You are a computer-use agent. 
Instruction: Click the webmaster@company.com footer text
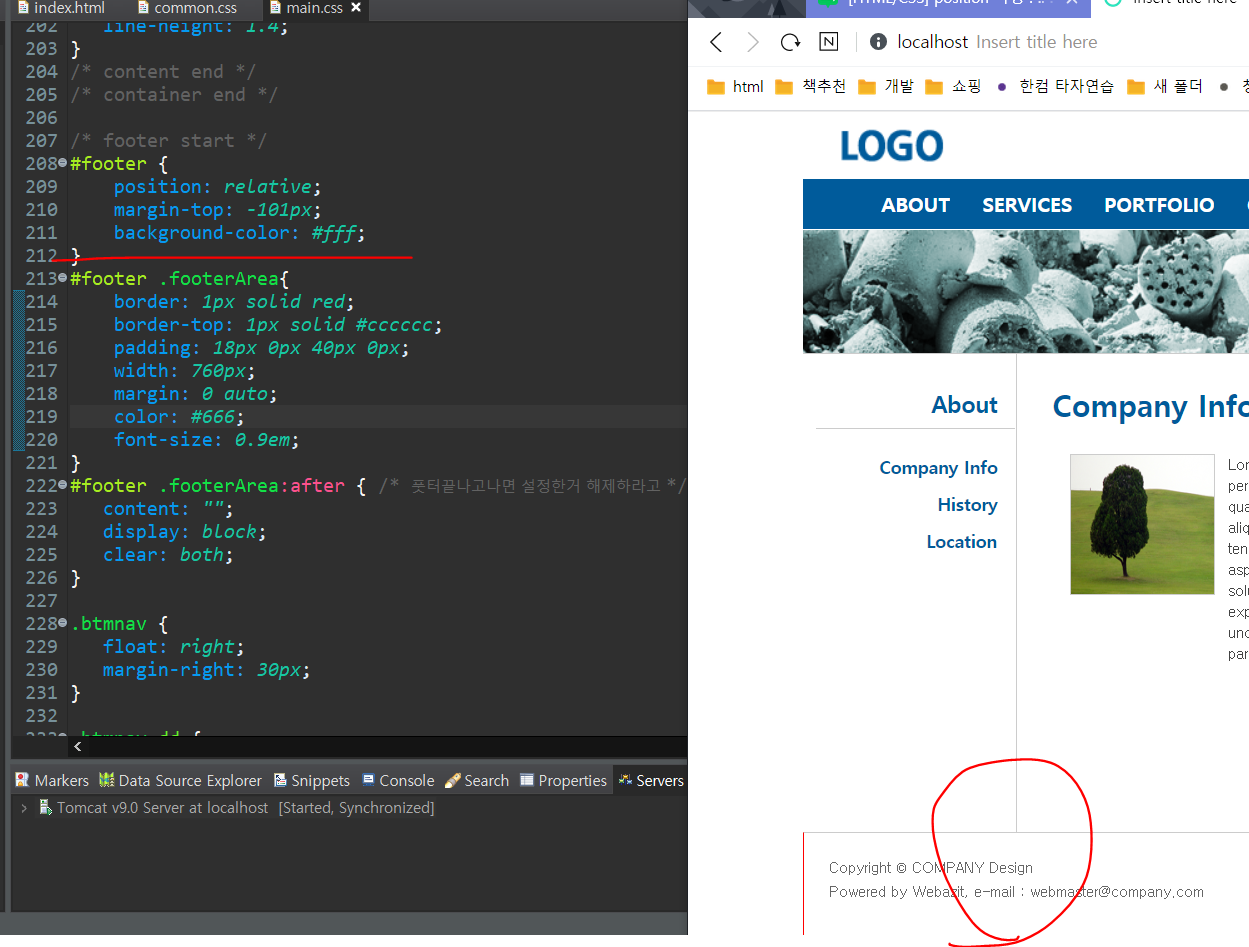[x=1117, y=892]
